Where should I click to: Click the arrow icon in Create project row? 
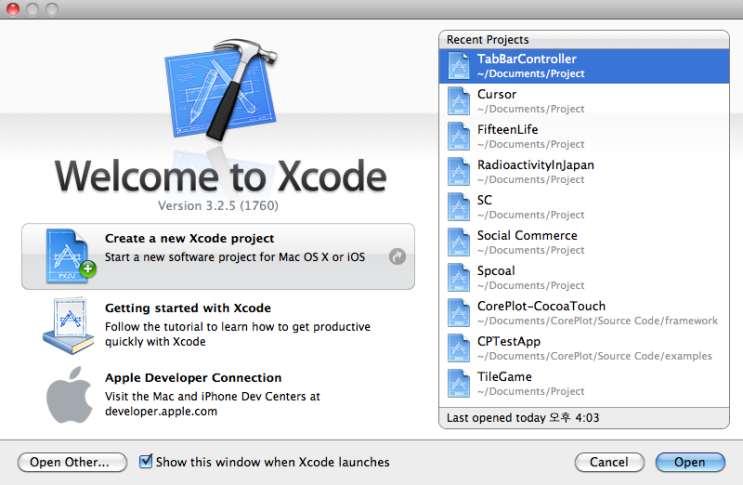tap(397, 256)
